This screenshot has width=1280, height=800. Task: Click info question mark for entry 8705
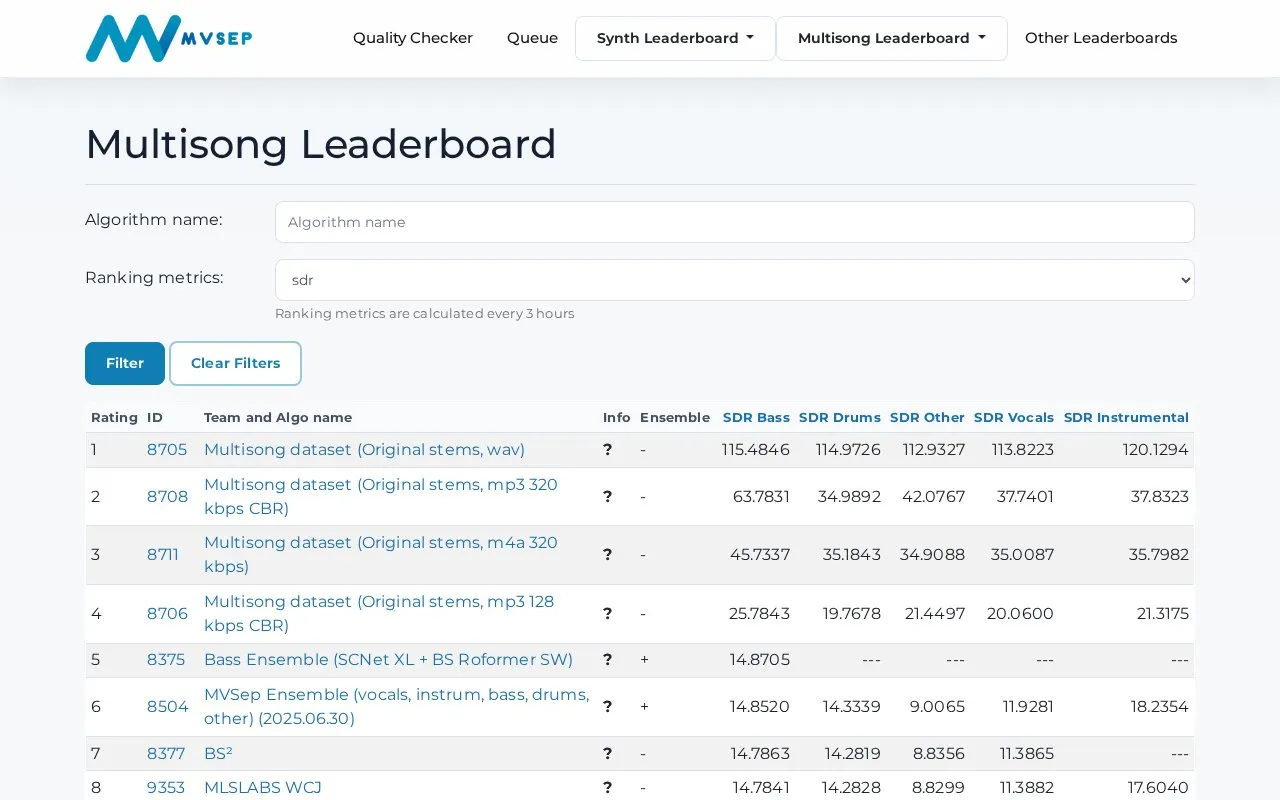coord(607,449)
